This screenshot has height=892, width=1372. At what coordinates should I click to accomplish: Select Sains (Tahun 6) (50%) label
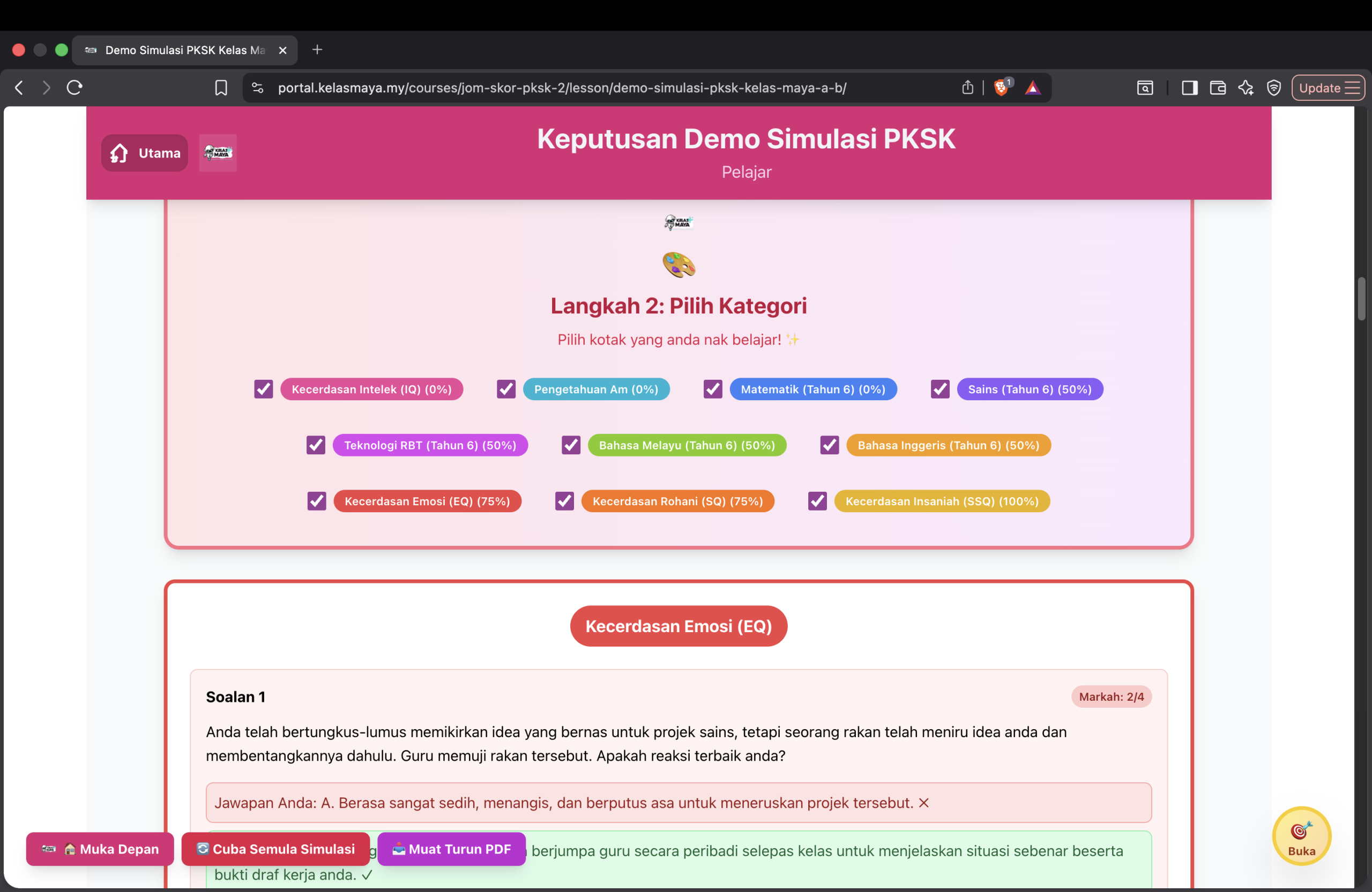(x=1030, y=389)
